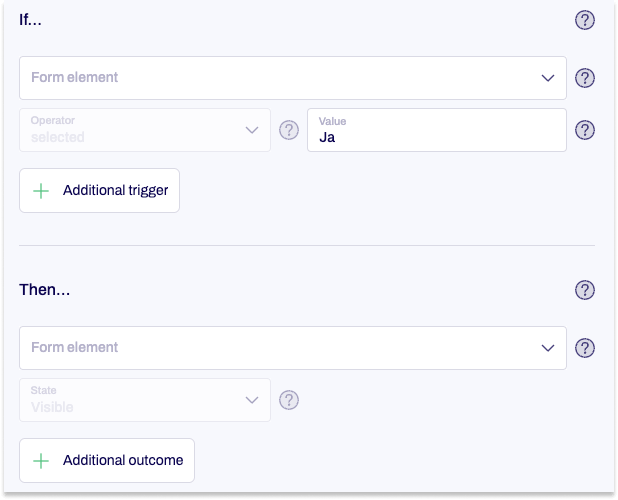618x500 pixels.
Task: Click the chevron arrow in the State box
Action: pos(252,400)
